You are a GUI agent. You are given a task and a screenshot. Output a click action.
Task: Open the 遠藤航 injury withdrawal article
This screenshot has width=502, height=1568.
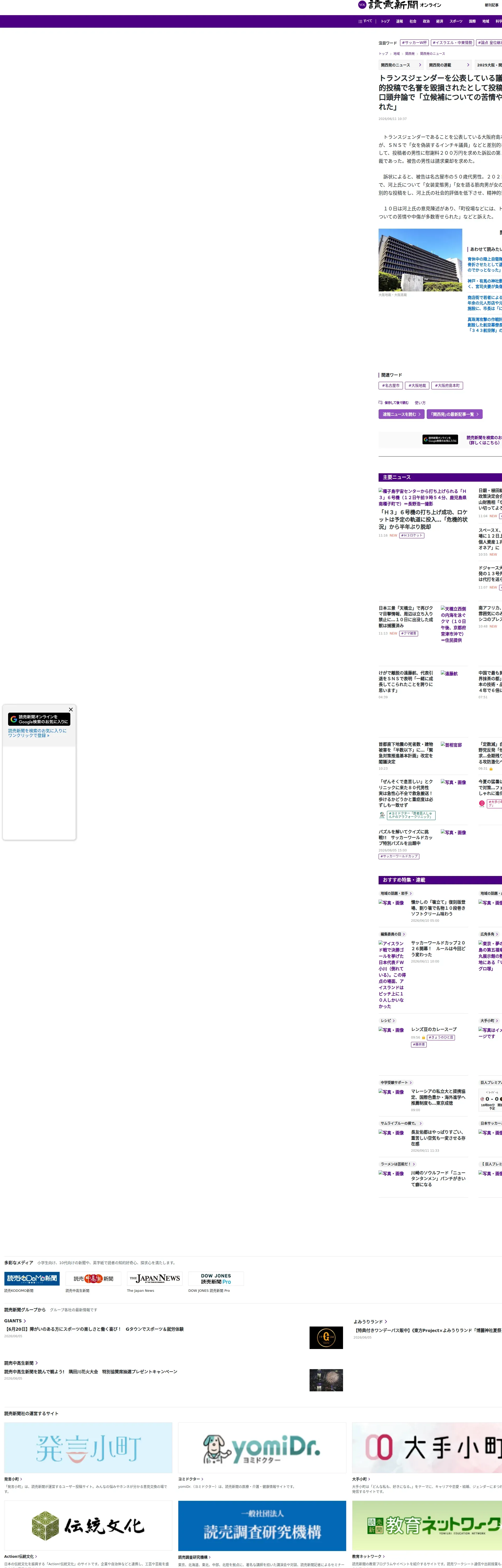point(406,682)
